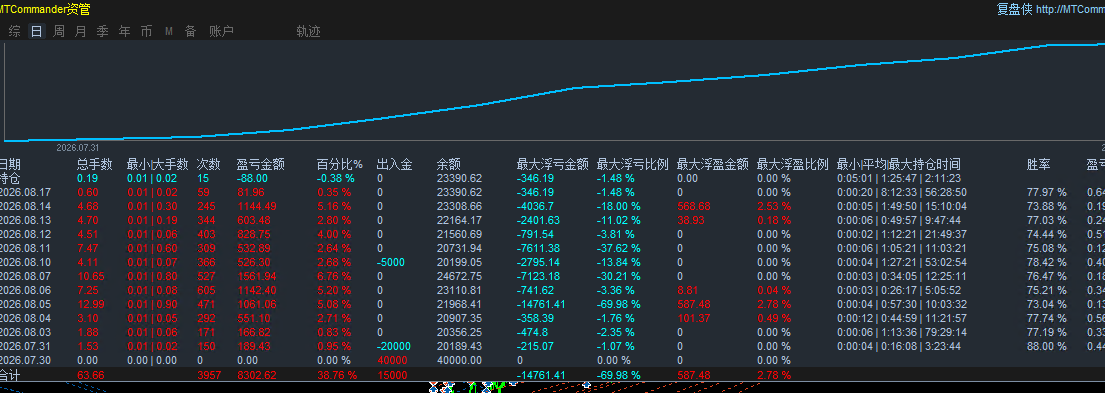The width and height of the screenshot is (1105, 393).
Task: Click the 40000 deposit cell
Action: tap(392, 360)
